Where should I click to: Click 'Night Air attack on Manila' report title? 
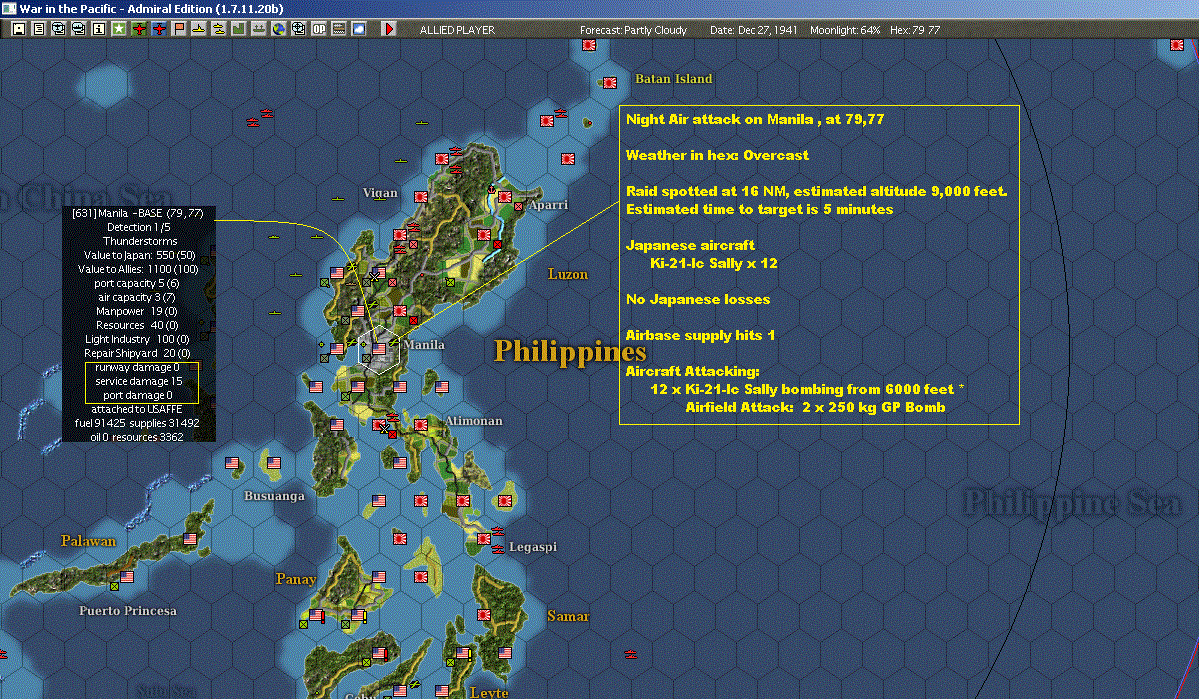point(755,119)
